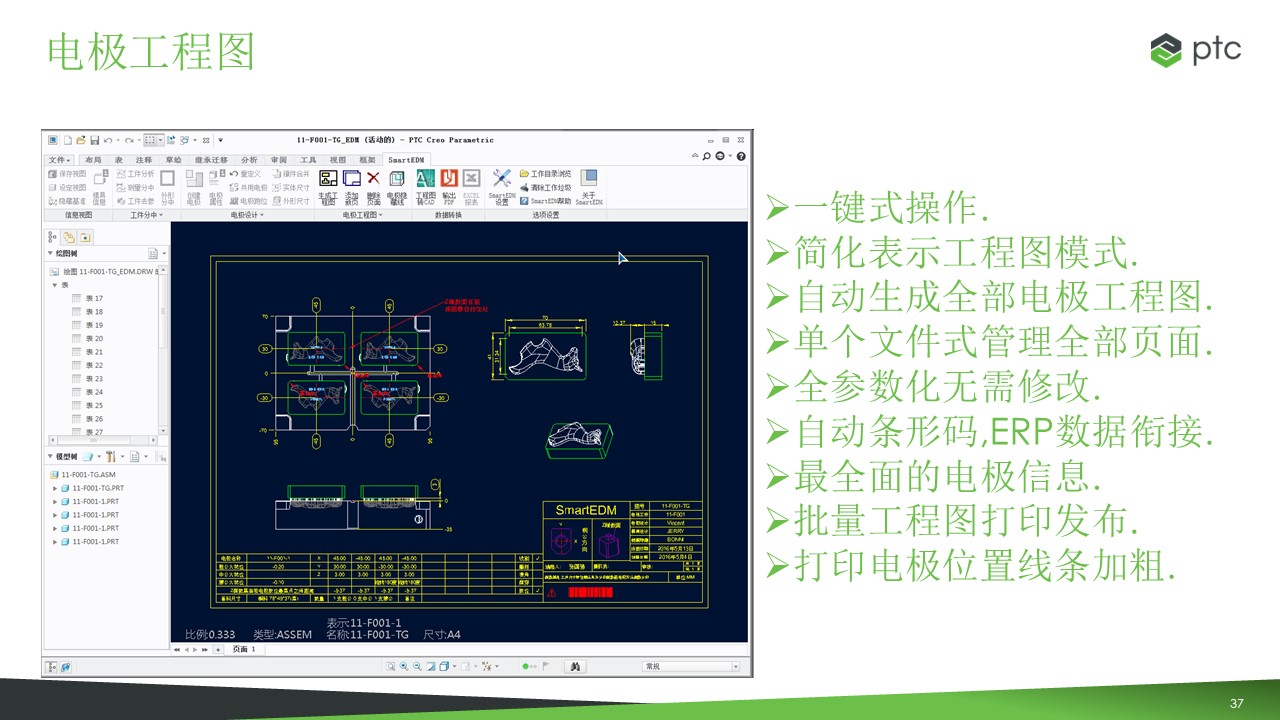The image size is (1280, 720).
Task: Click SmartEDM帮助 button
Action: [x=545, y=200]
